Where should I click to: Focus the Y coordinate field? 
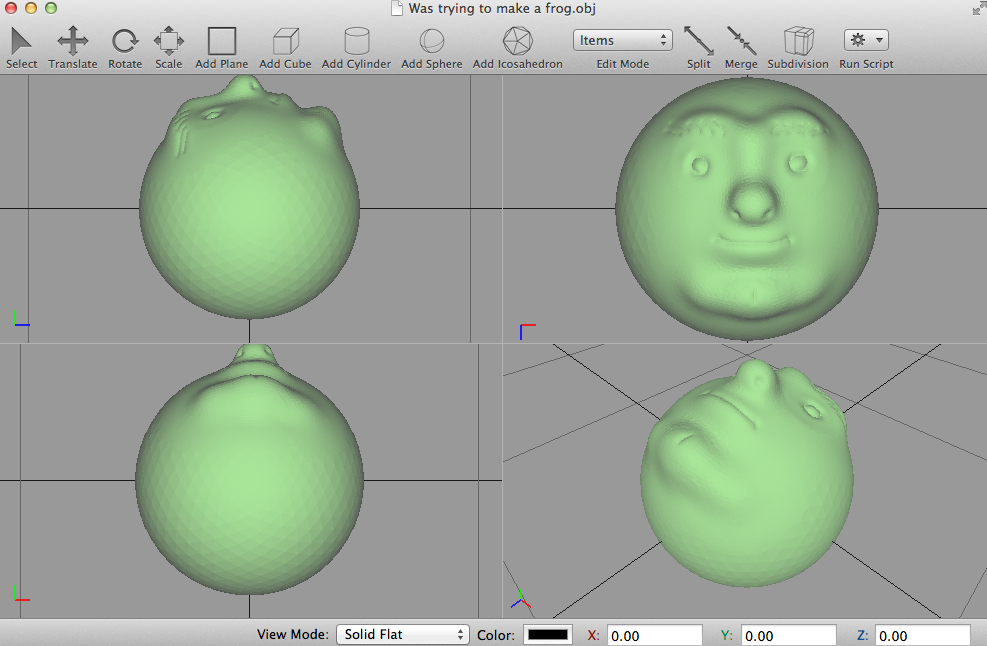tap(789, 635)
